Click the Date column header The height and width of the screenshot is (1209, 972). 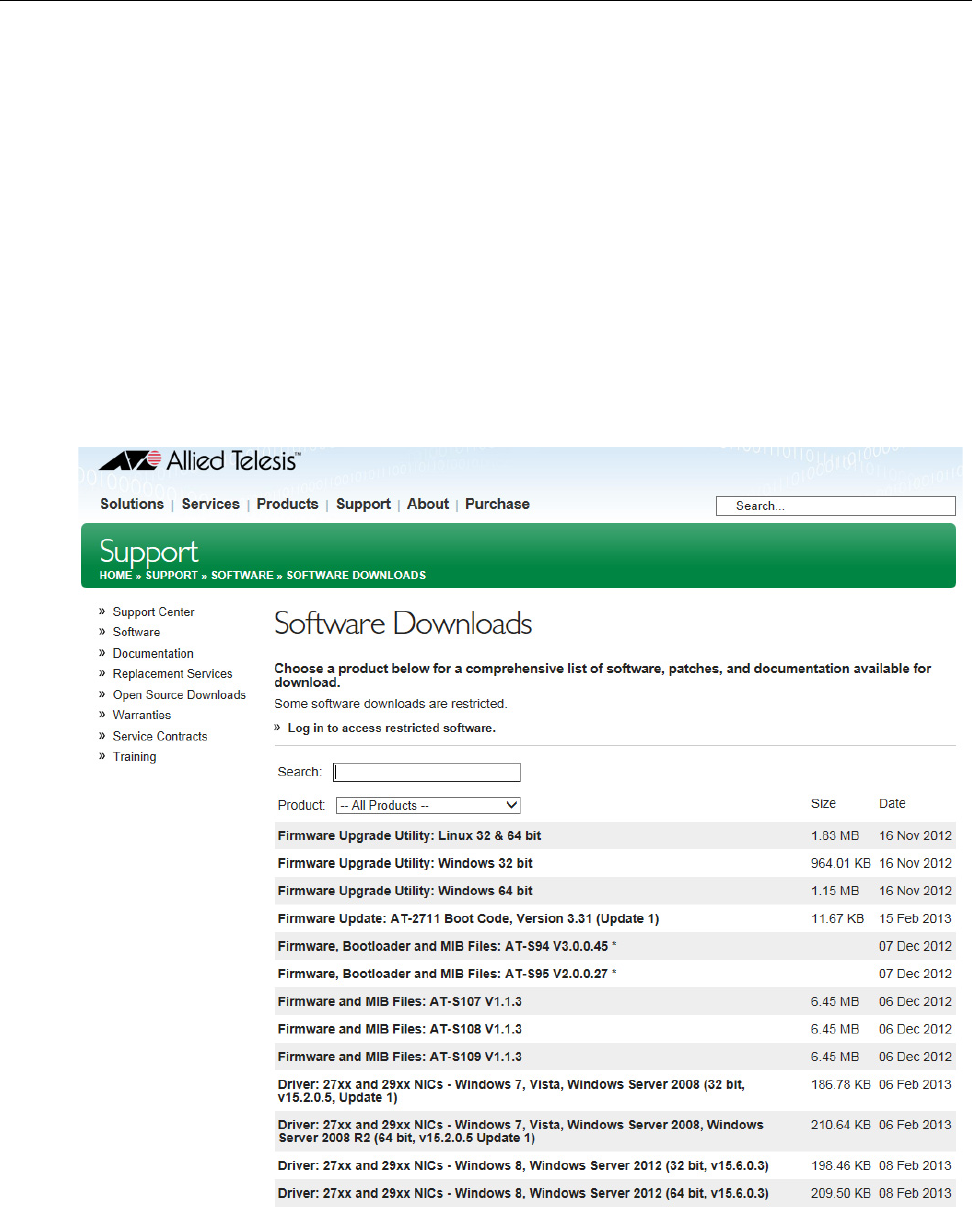pos(892,803)
